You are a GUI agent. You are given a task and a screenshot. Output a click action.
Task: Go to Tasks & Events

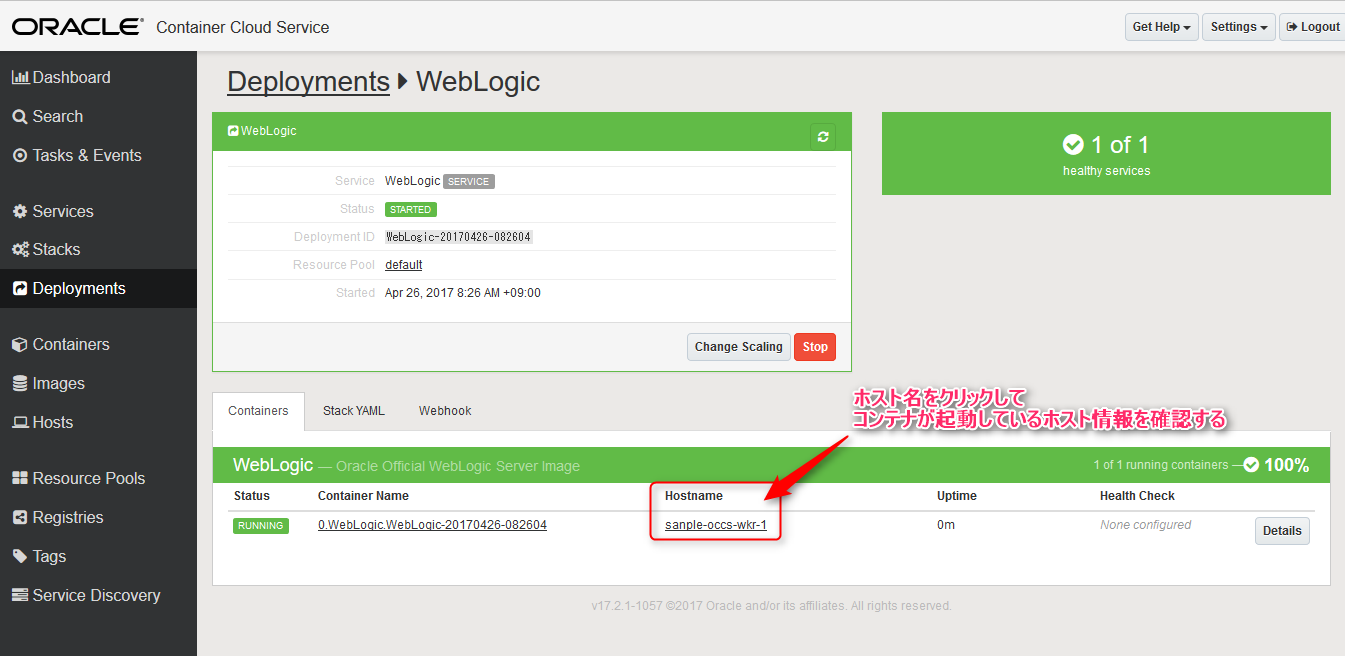98,155
